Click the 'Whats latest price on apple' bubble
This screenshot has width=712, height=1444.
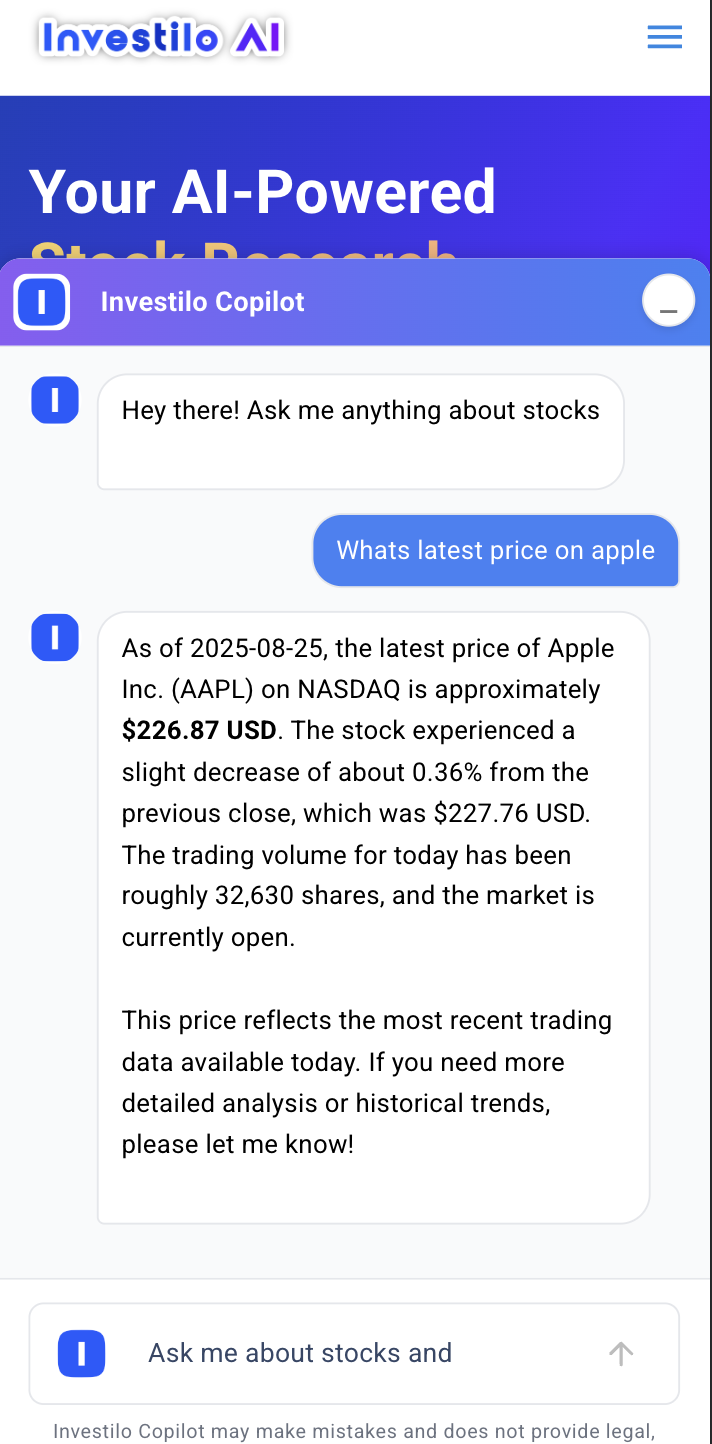(496, 550)
